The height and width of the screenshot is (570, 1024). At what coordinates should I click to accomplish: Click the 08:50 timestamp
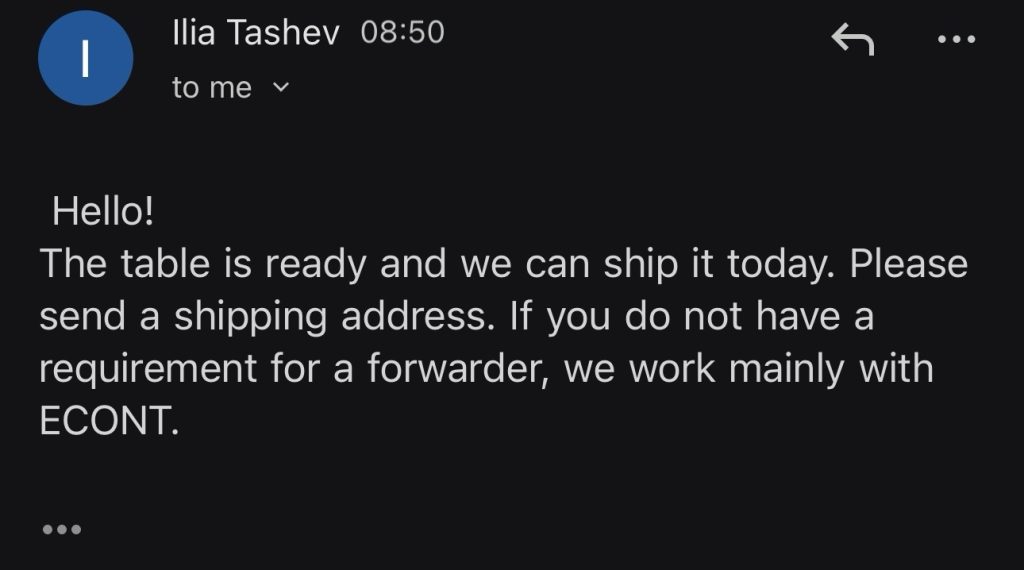click(x=402, y=33)
